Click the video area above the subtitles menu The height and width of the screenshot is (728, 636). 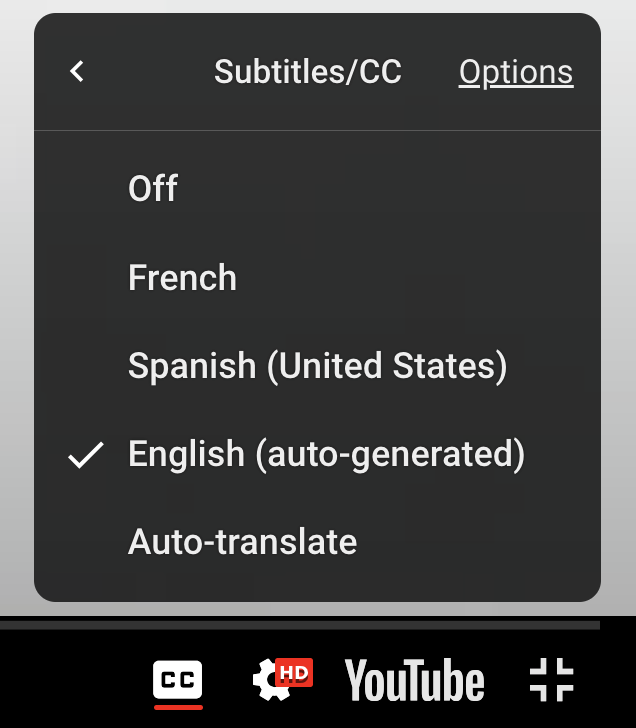pos(318,6)
